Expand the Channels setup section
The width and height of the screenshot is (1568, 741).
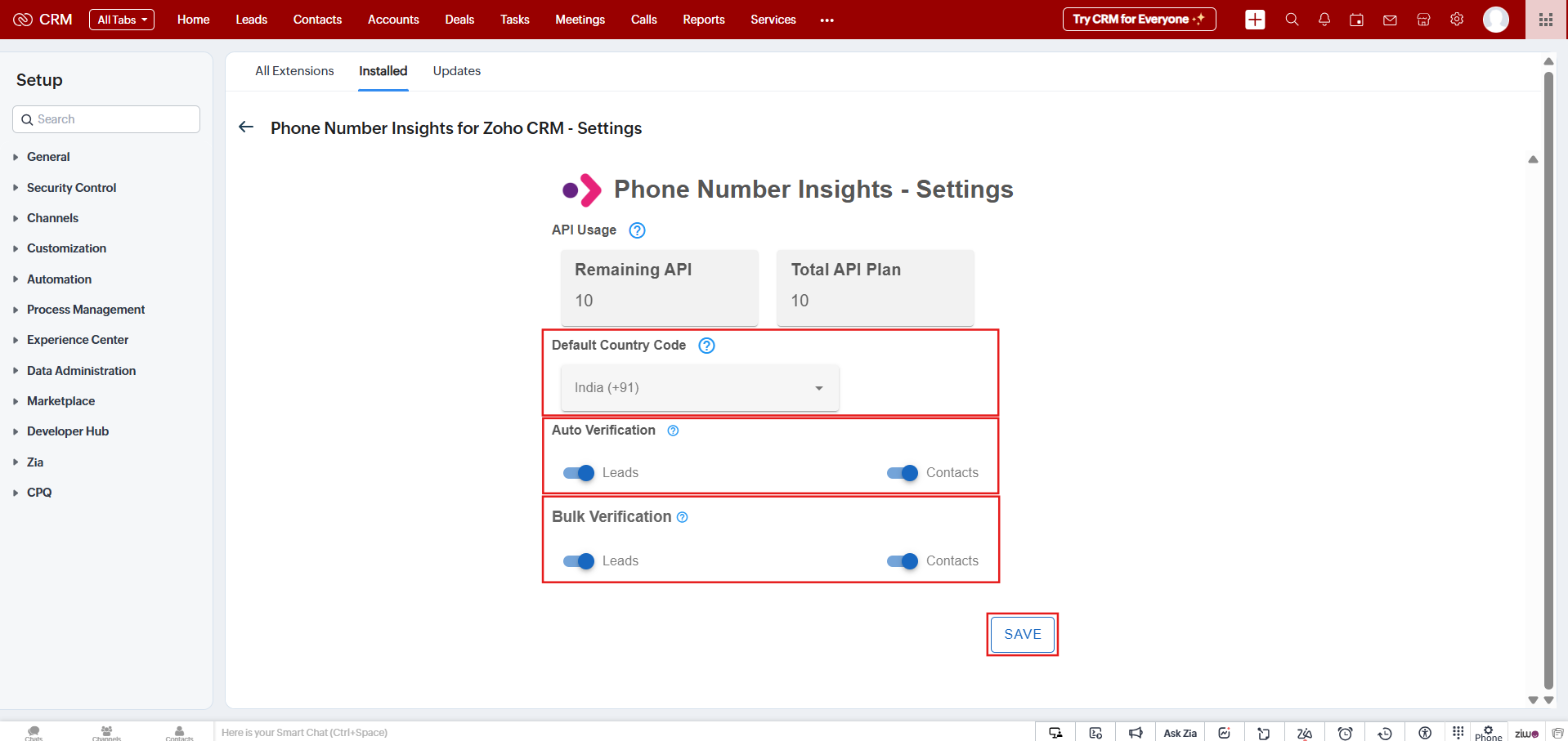coord(52,218)
